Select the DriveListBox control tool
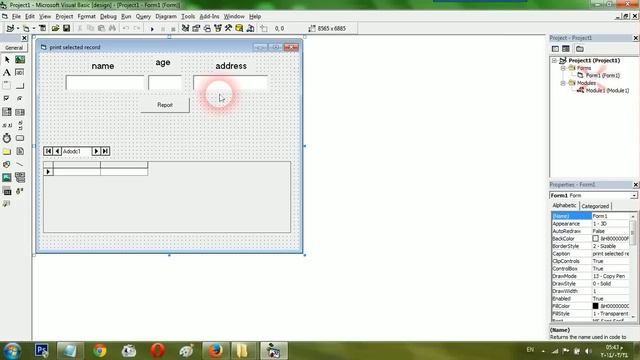 (x=20, y=138)
